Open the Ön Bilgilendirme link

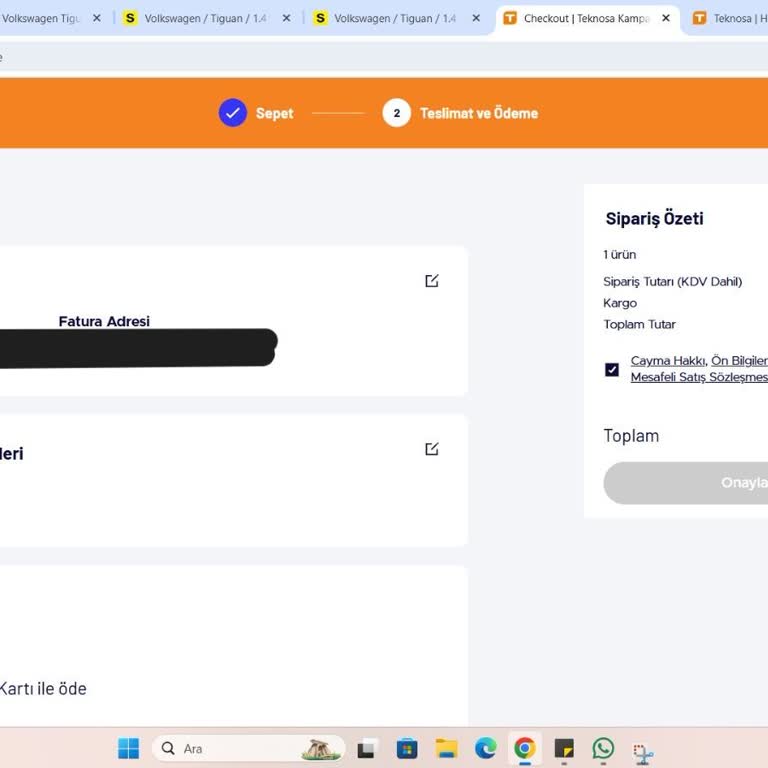tap(739, 360)
